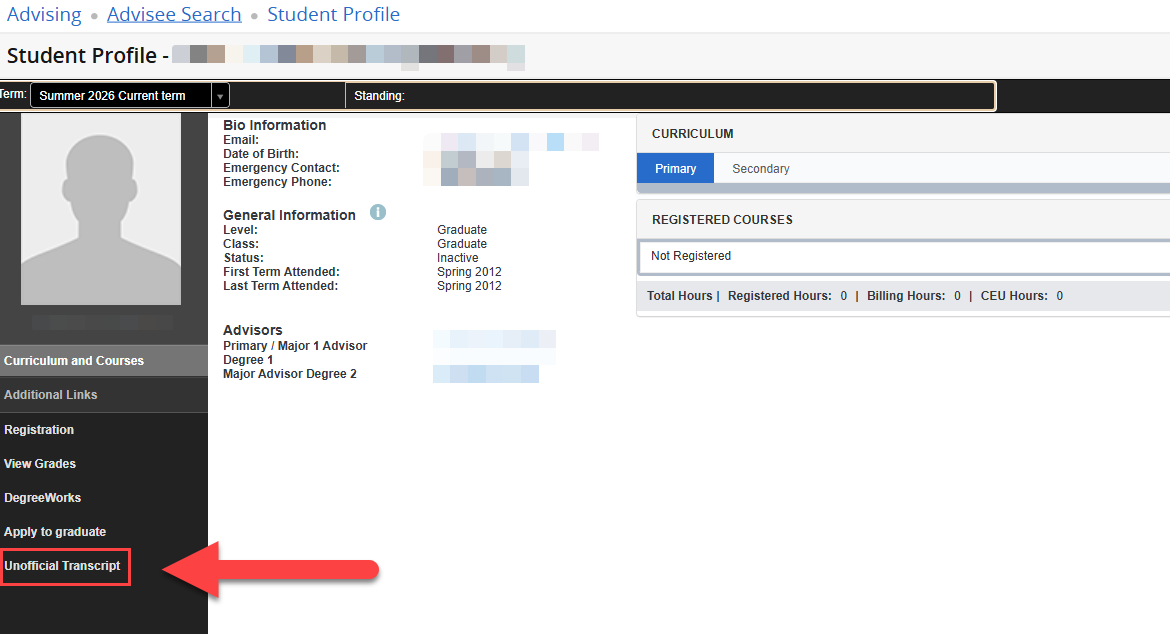Click the student photo placeholder
This screenshot has height=634, width=1170.
pos(100,208)
